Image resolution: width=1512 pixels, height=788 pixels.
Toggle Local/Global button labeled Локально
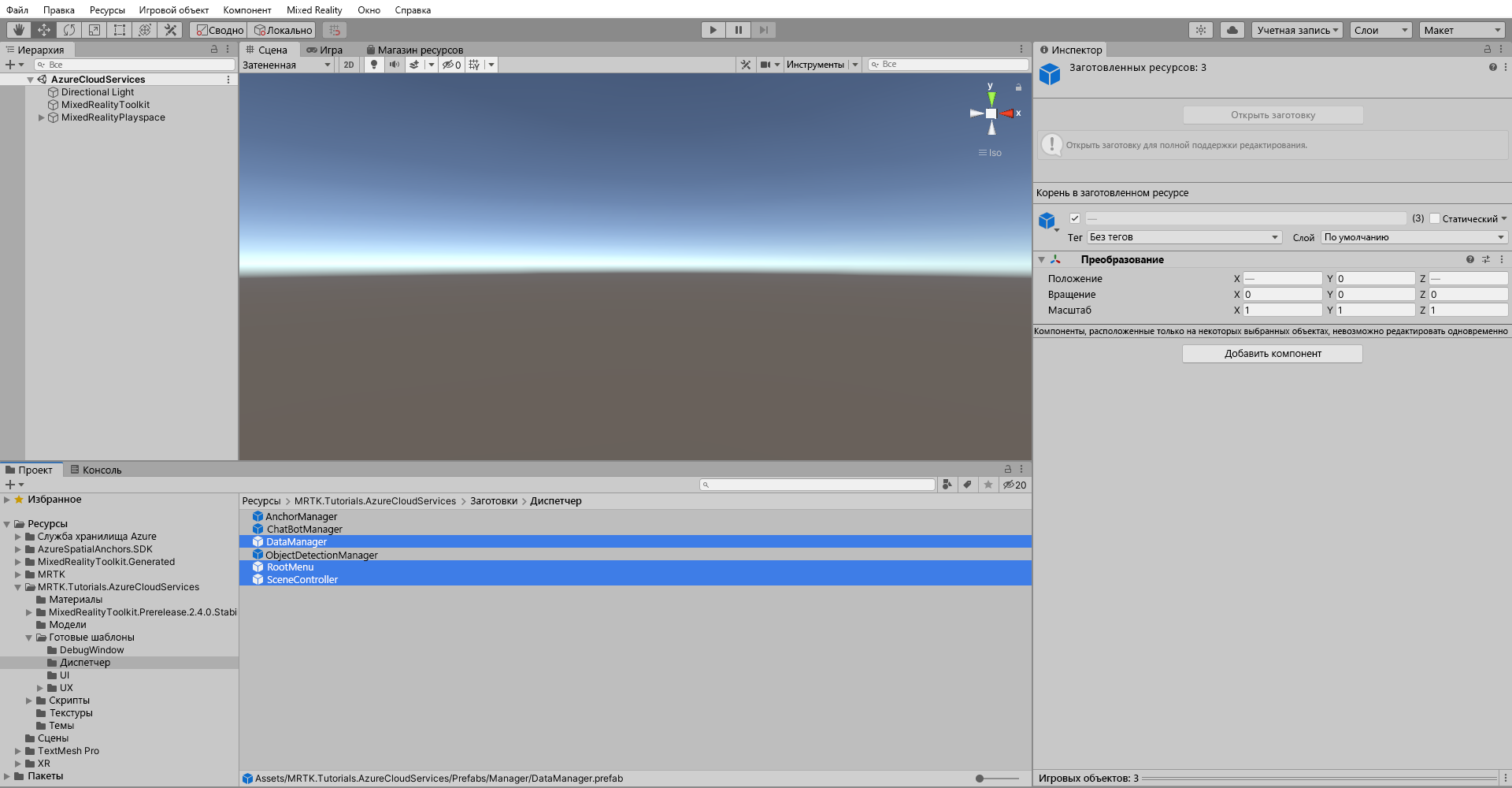[283, 30]
